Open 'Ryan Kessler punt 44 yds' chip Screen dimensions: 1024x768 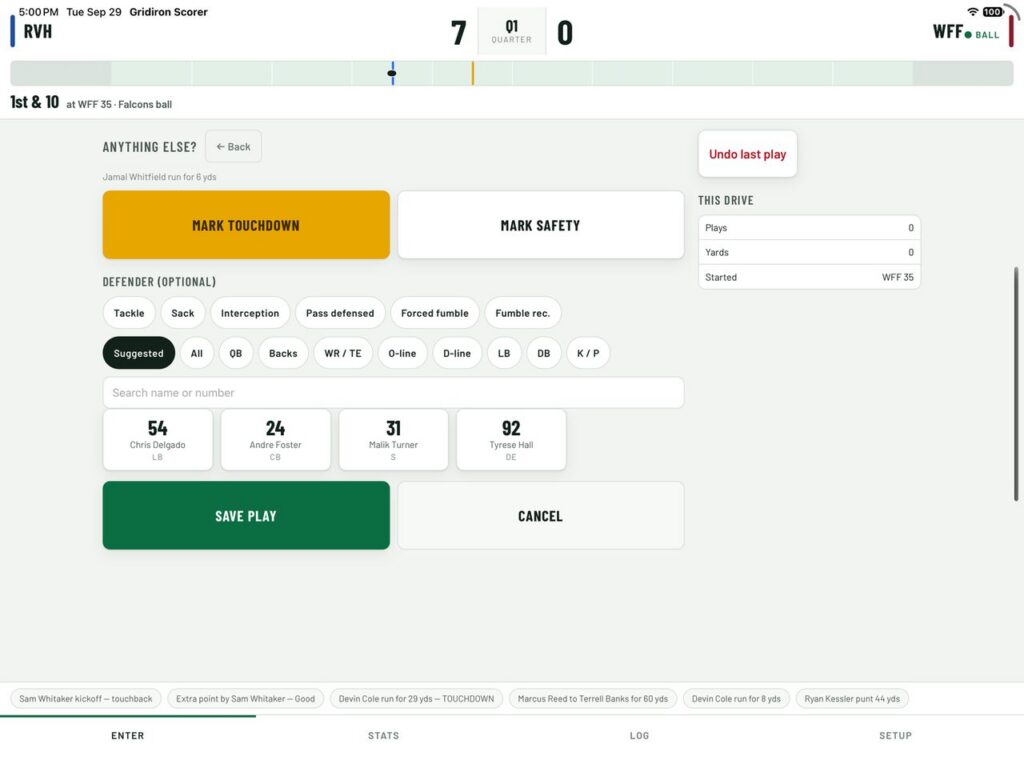tap(852, 699)
